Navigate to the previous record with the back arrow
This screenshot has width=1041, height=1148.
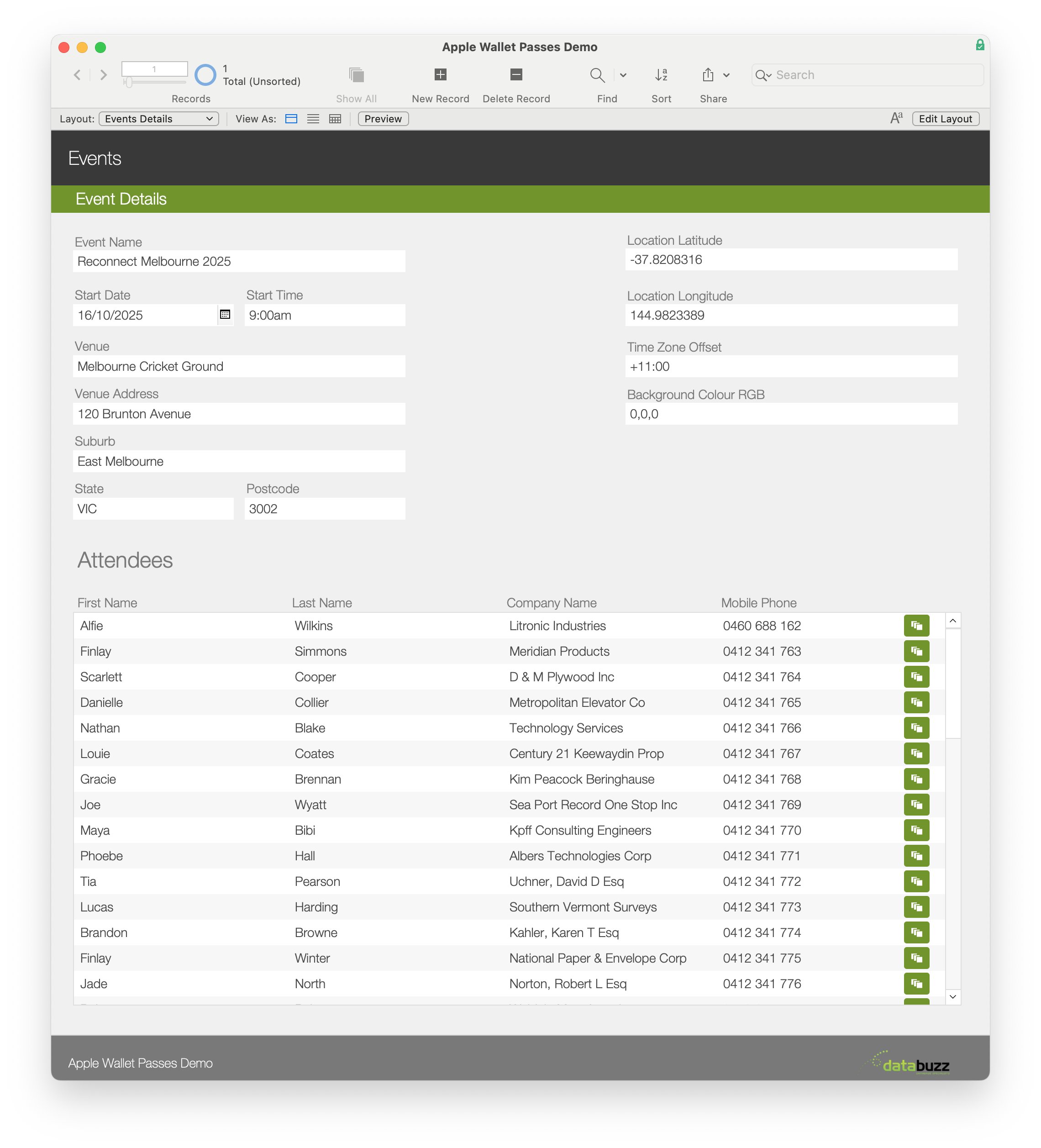(77, 74)
